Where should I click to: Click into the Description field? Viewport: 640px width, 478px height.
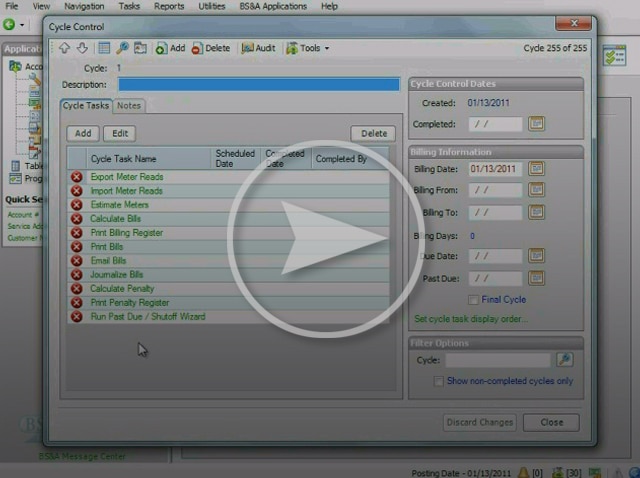pyautogui.click(x=259, y=84)
